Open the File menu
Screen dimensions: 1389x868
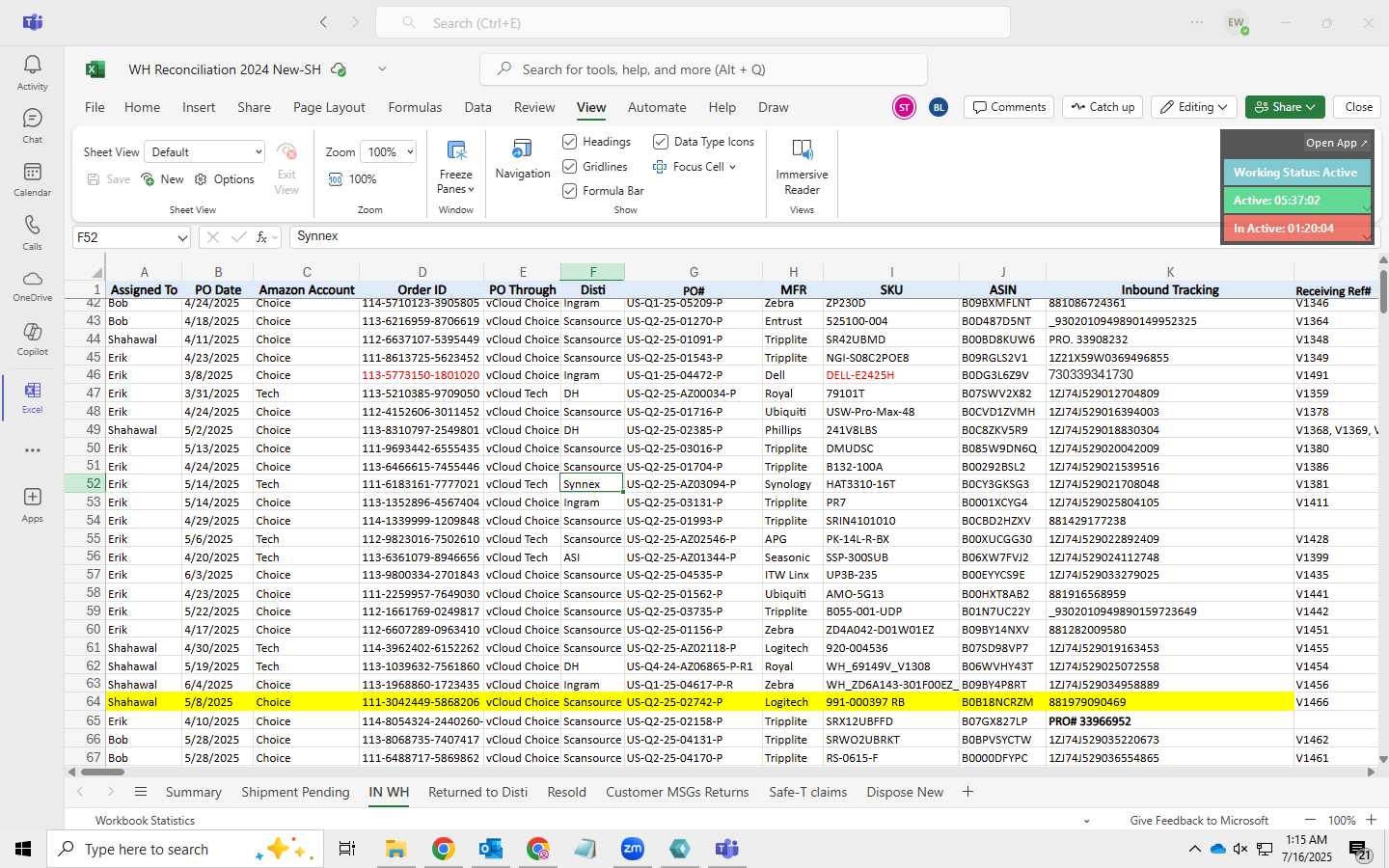(95, 107)
